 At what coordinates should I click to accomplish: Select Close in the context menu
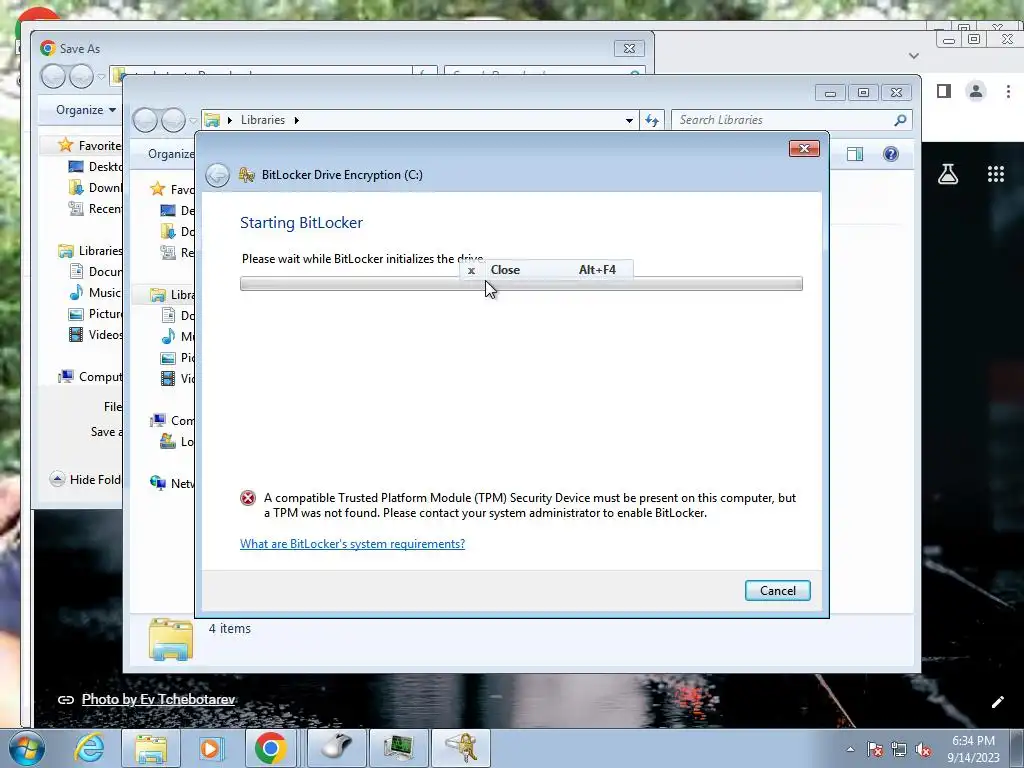[546, 270]
